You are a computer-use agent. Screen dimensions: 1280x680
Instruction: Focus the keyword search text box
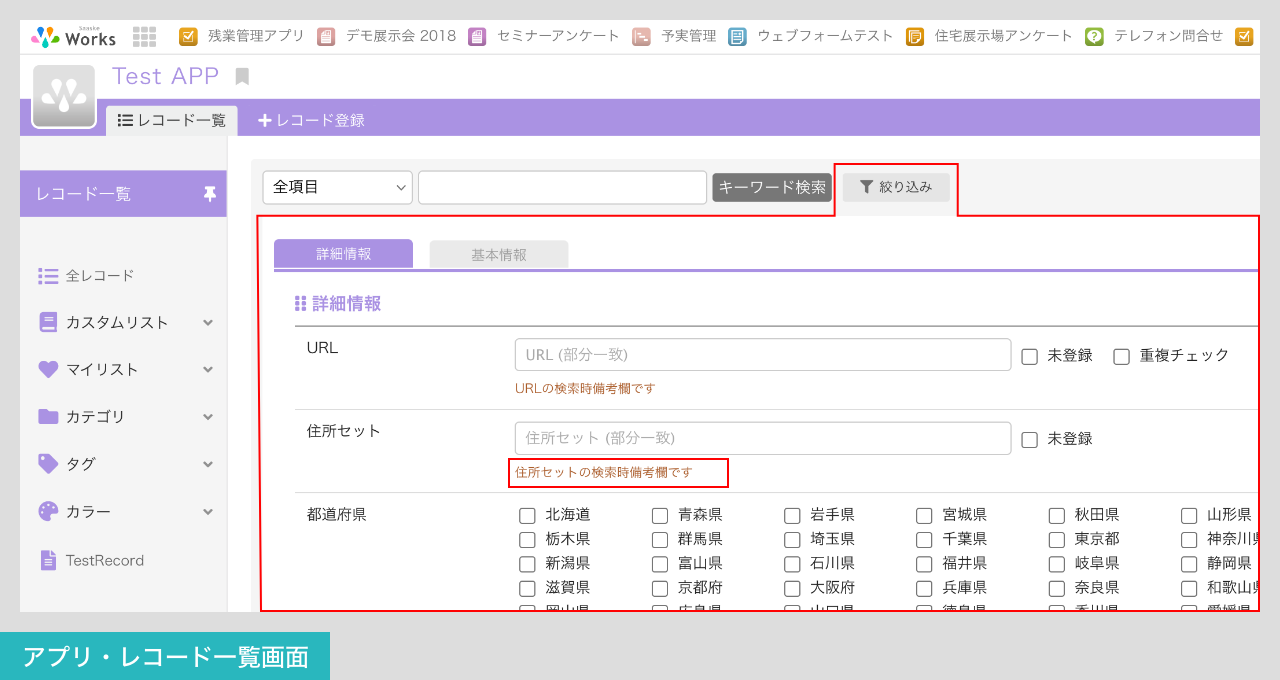pos(563,187)
